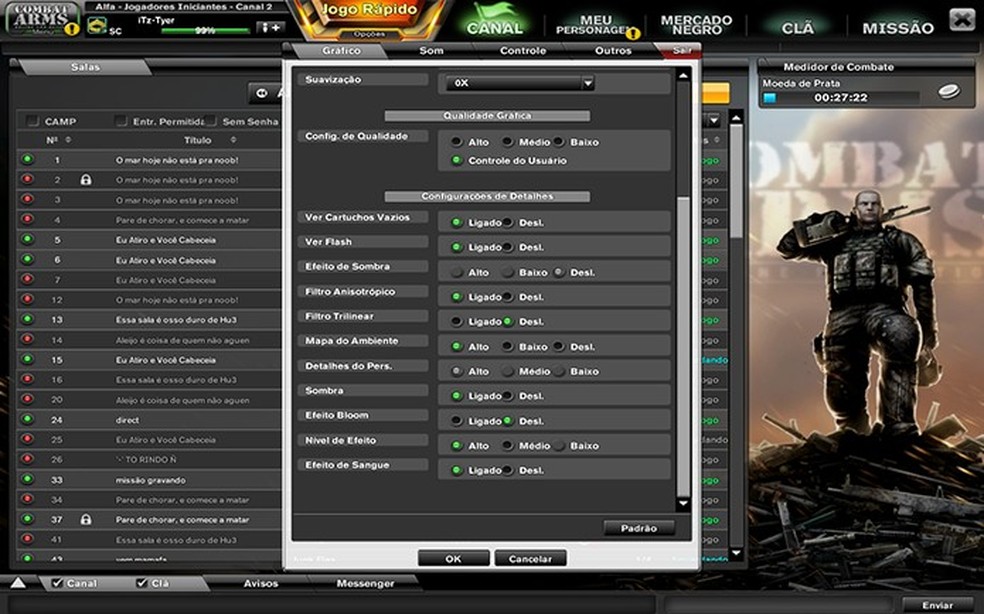Open the Jogo Rápido Opções expander
Image resolution: width=984 pixels, height=614 pixels.
point(369,34)
